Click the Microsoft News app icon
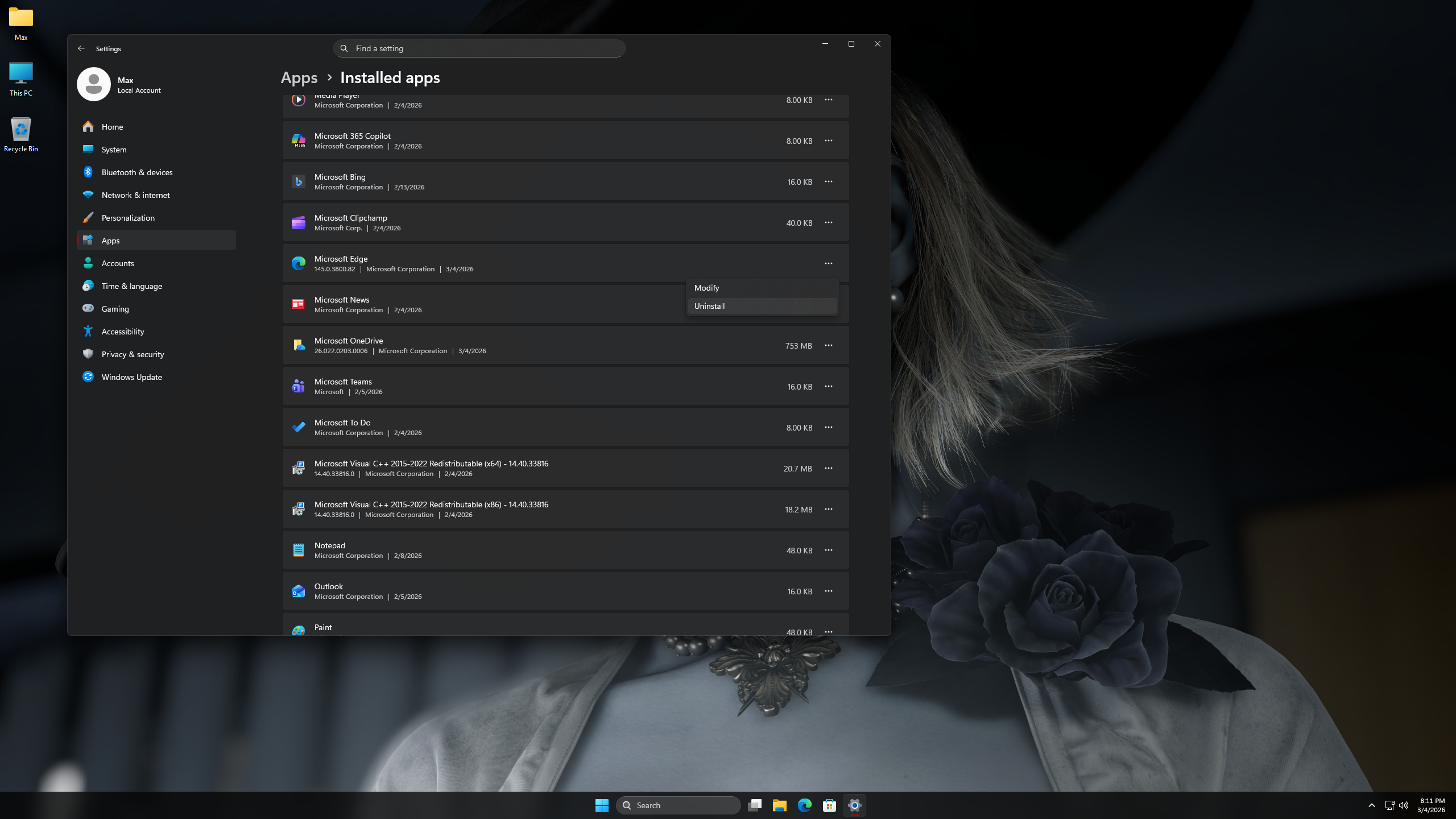 click(299, 304)
